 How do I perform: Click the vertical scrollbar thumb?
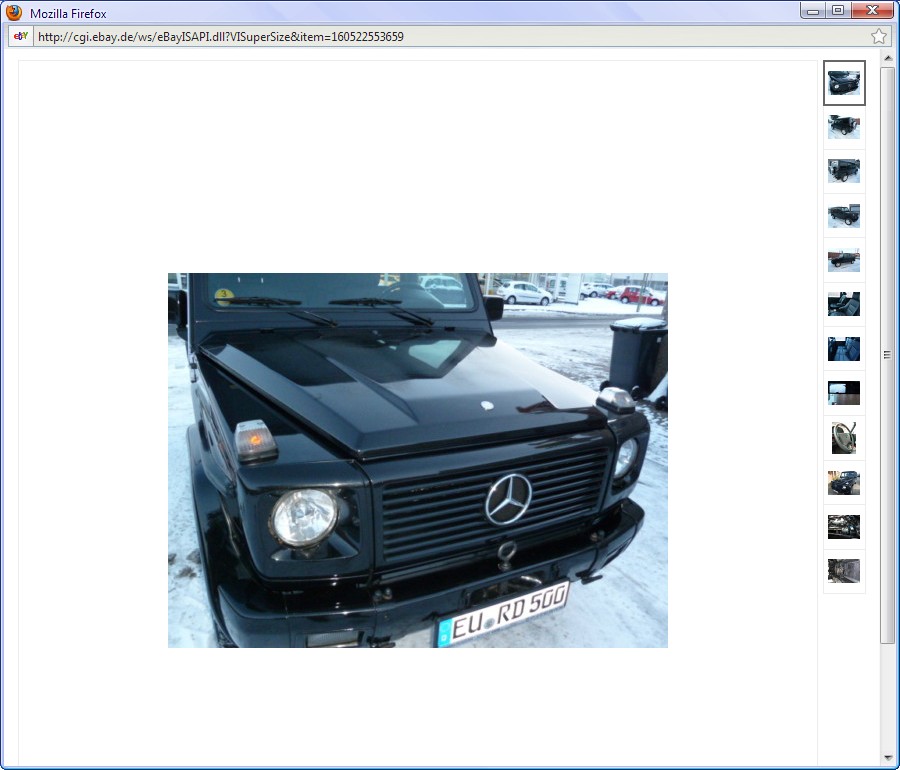[x=887, y=355]
